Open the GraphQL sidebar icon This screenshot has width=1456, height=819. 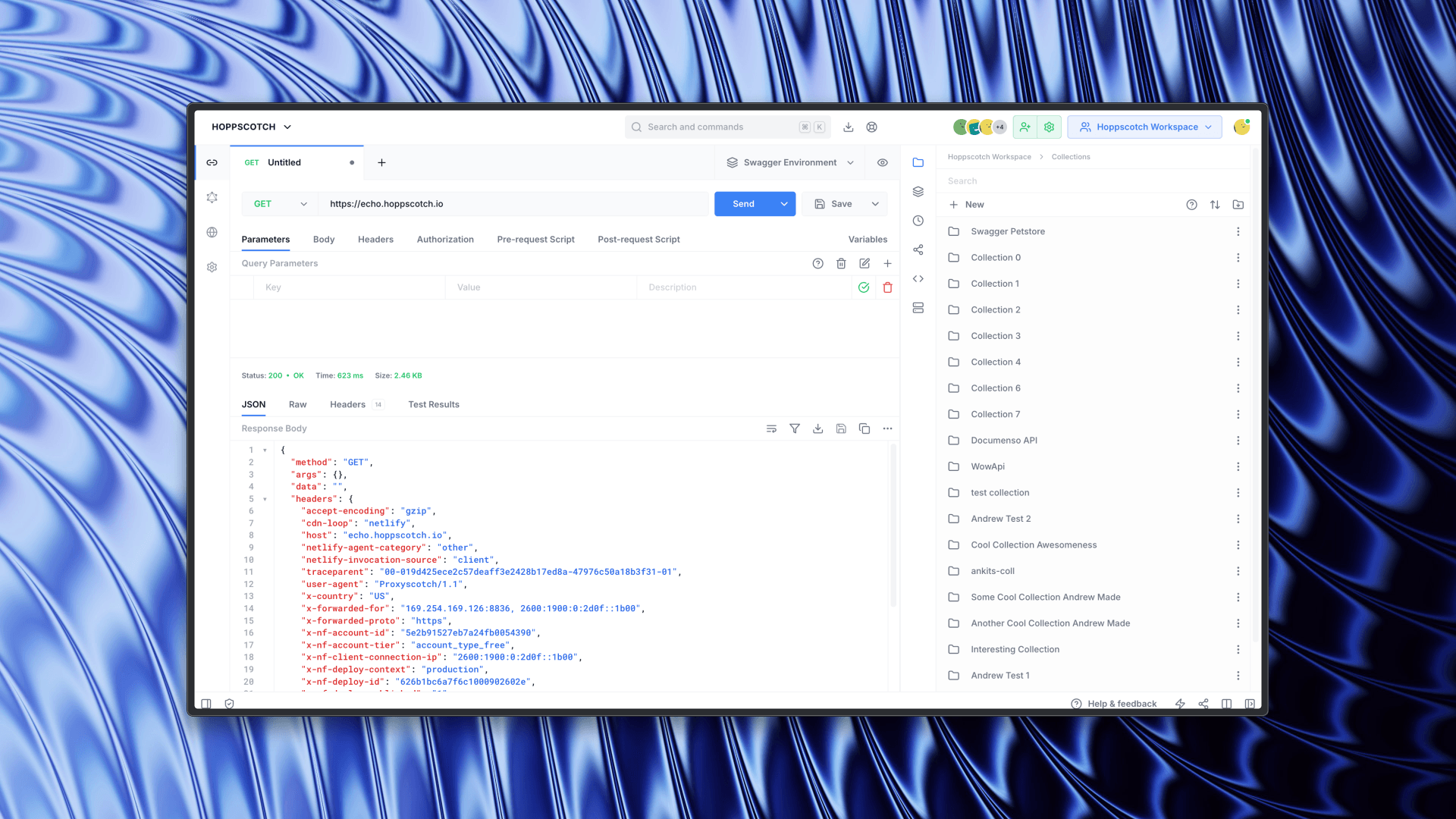(212, 197)
